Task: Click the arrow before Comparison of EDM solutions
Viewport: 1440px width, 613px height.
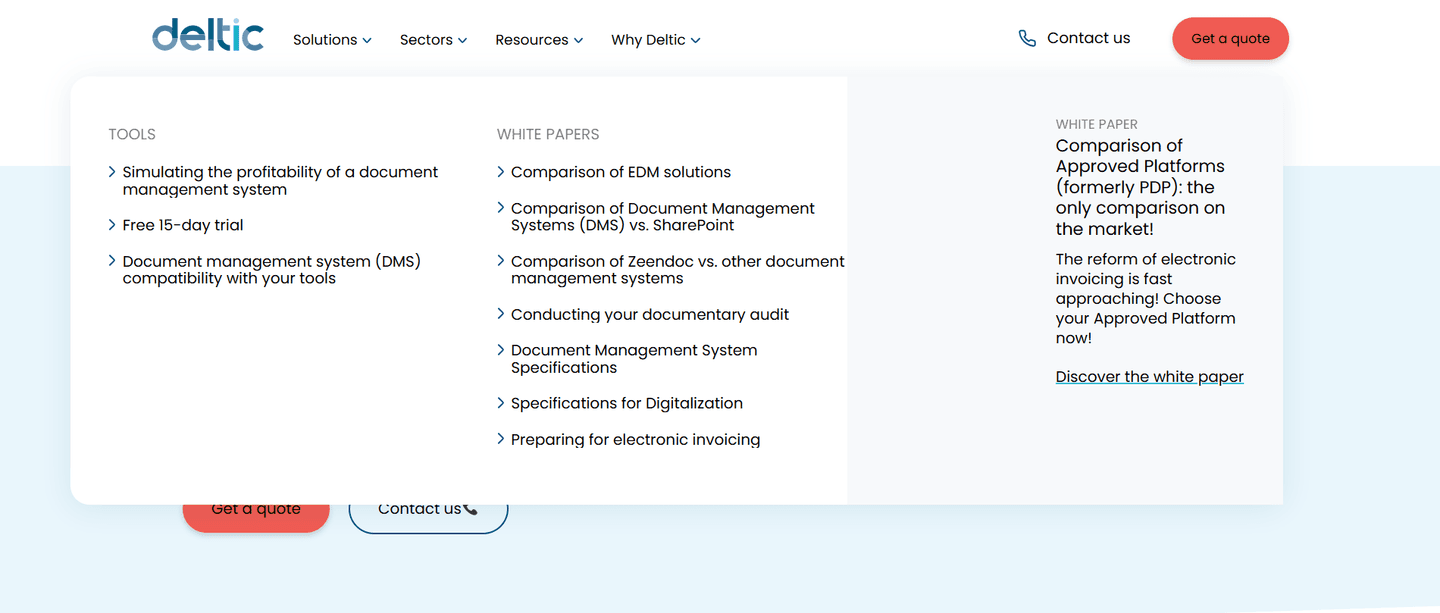Action: pyautogui.click(x=501, y=172)
